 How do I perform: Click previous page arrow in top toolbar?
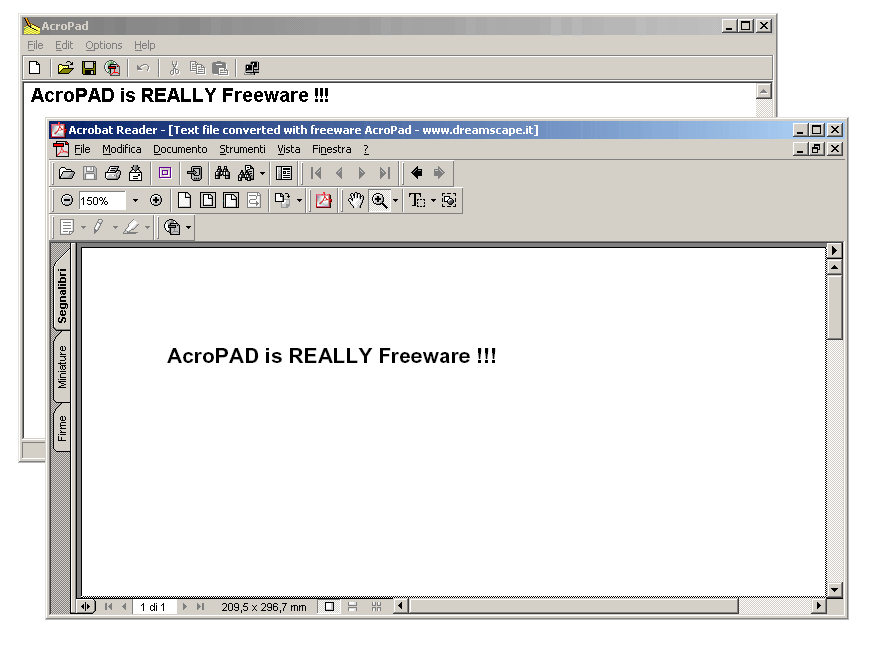[339, 173]
